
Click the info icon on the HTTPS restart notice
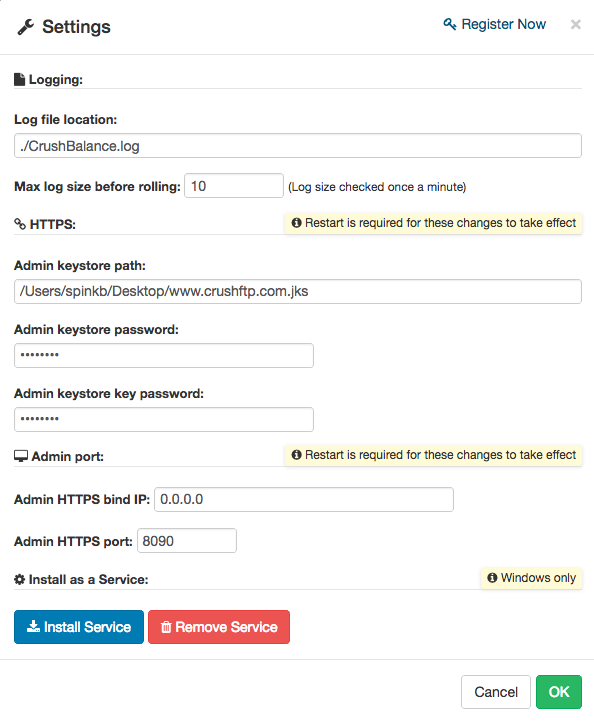coord(297,223)
